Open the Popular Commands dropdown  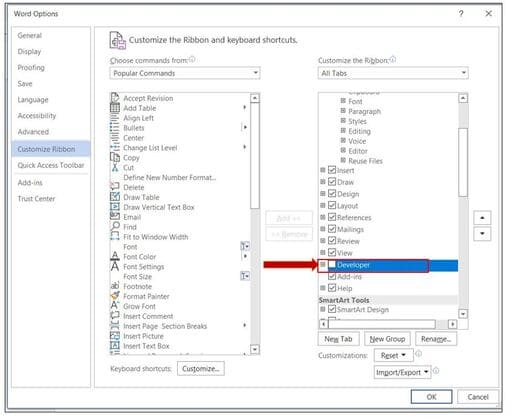[x=185, y=73]
